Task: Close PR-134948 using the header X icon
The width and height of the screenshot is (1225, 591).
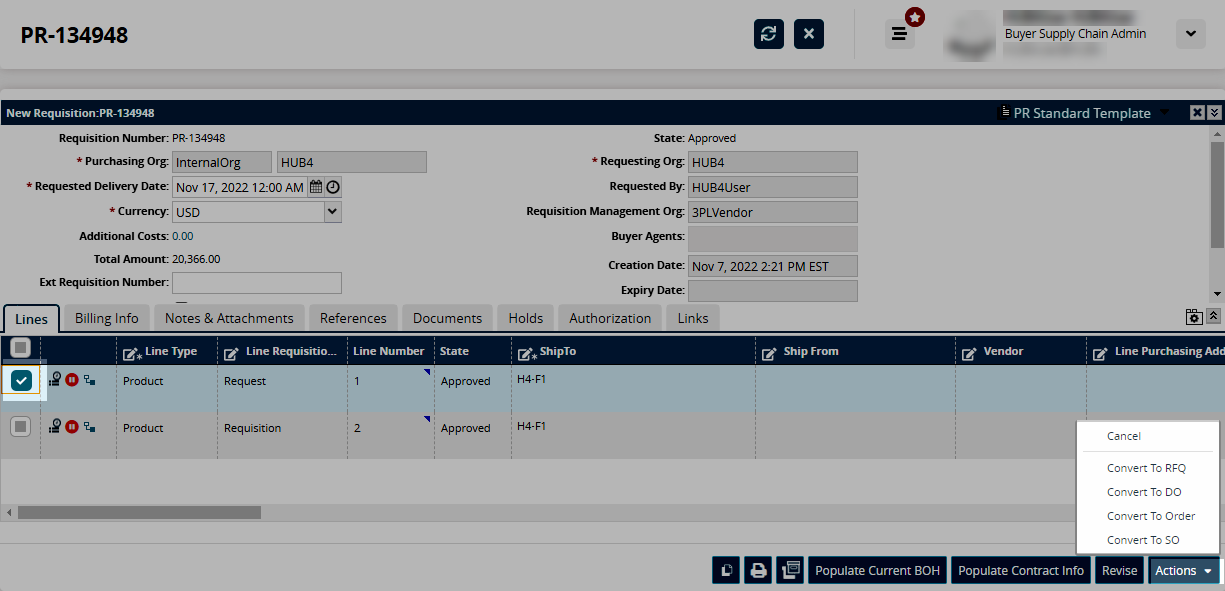Action: coord(809,34)
